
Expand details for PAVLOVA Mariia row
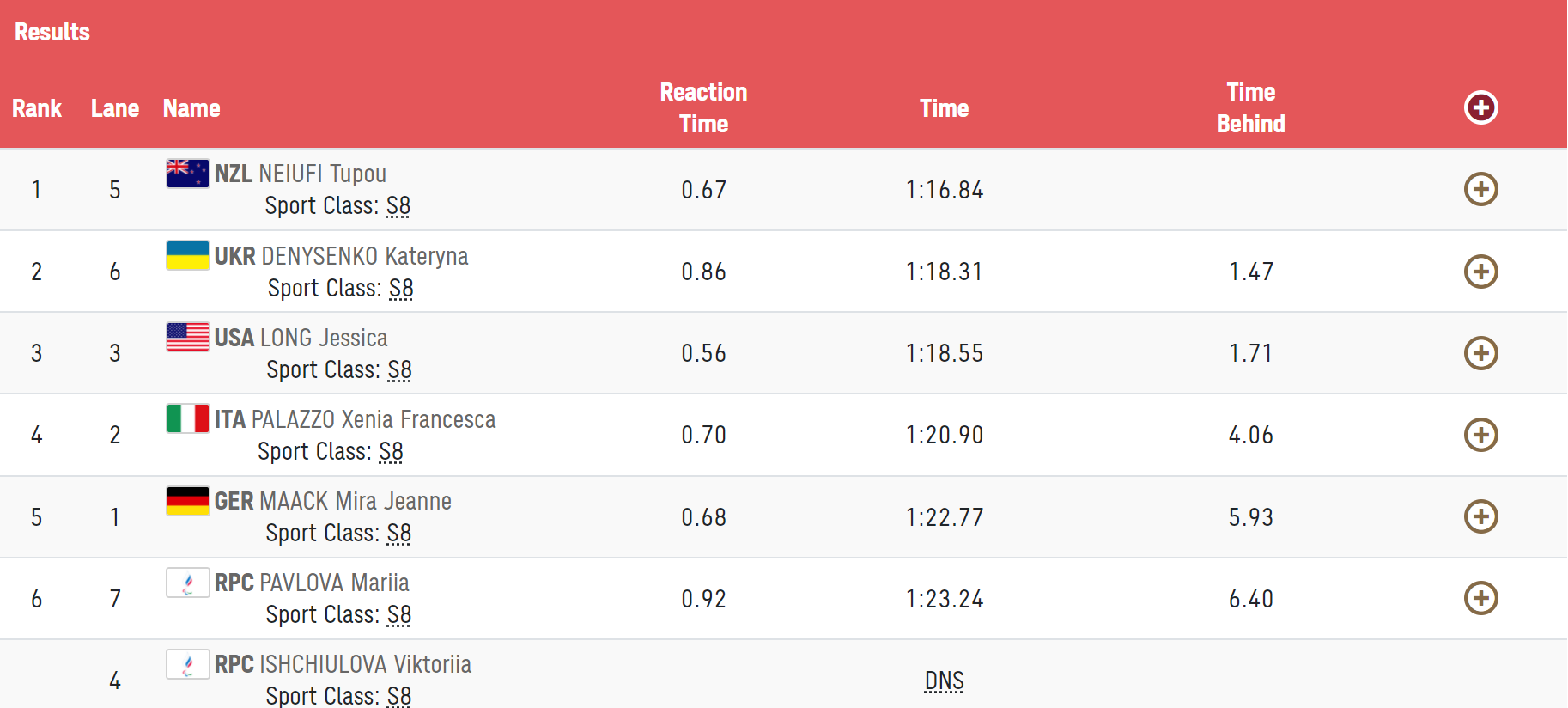click(1480, 598)
